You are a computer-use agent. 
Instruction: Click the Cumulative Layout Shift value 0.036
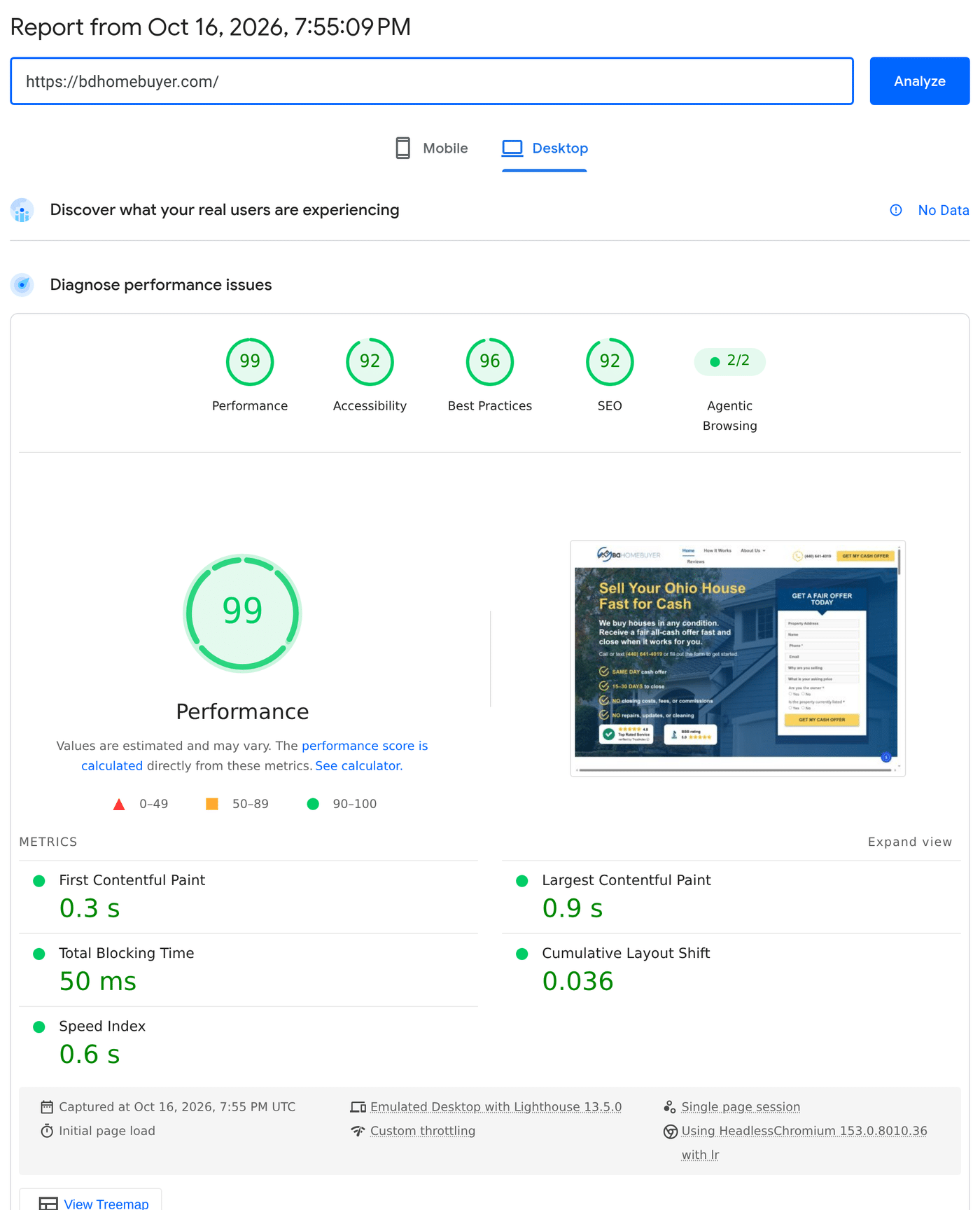coord(577,981)
